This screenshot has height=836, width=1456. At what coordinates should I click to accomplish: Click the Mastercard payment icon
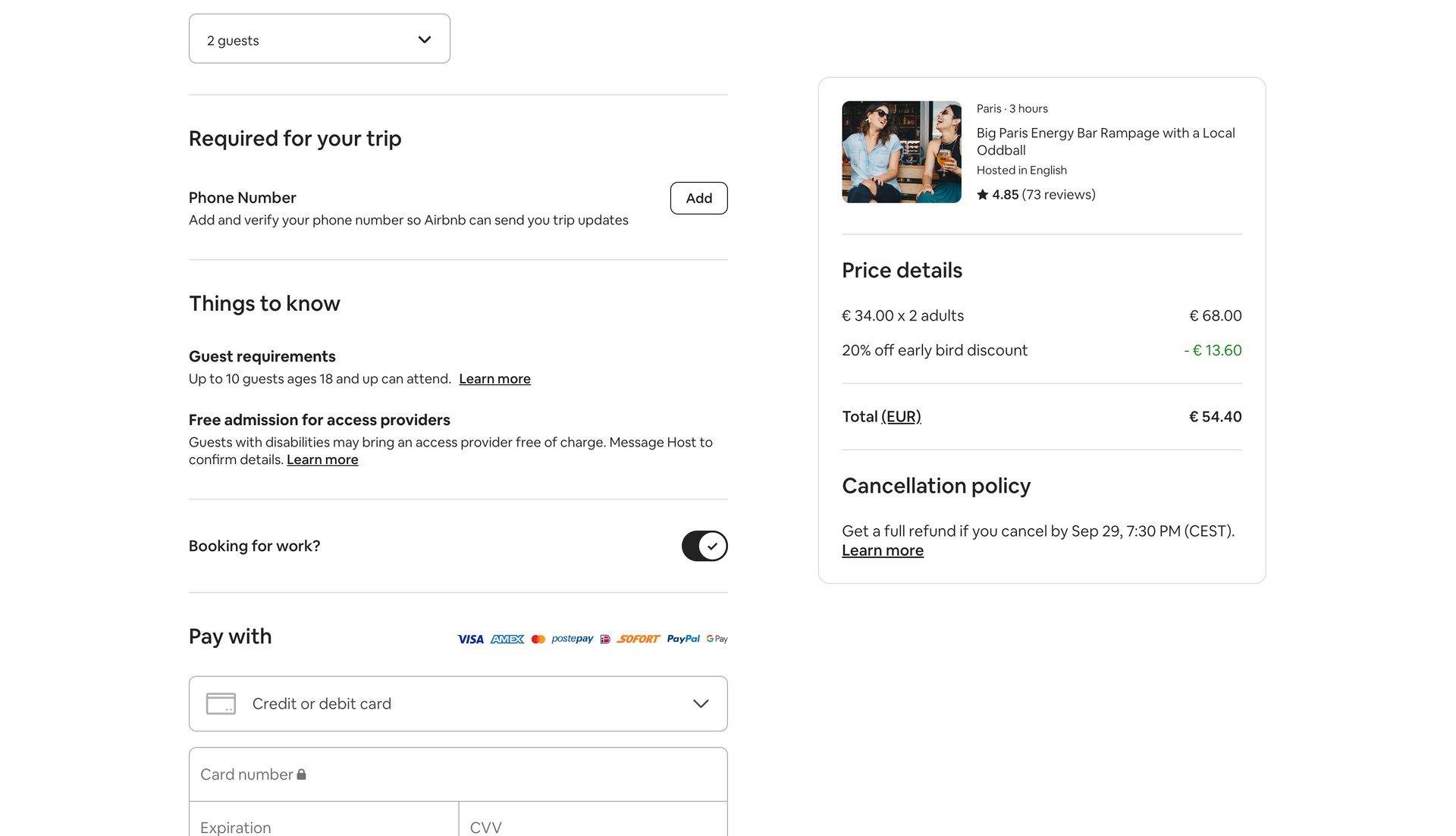[538, 639]
